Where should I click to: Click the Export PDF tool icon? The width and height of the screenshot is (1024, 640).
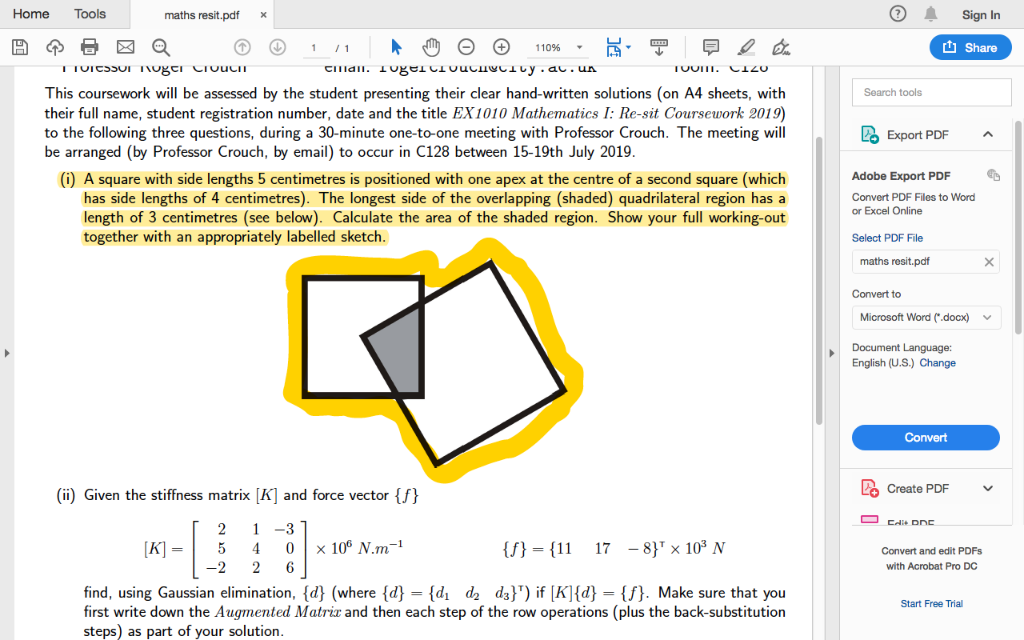(x=869, y=135)
